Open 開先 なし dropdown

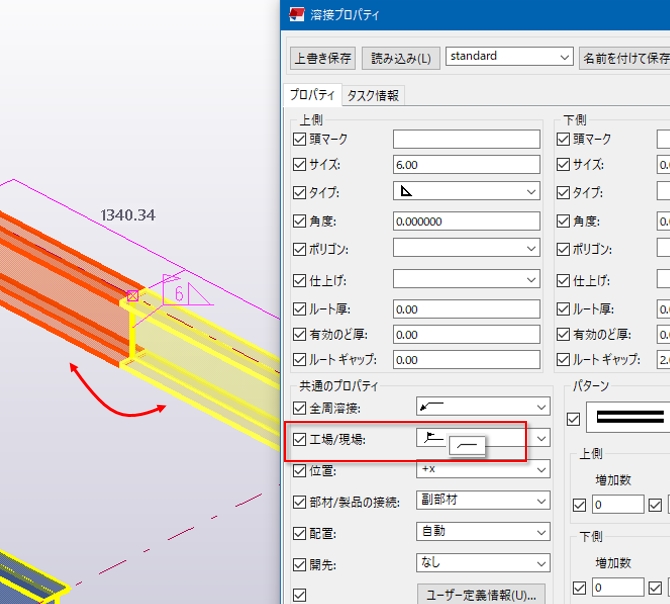[x=483, y=563]
